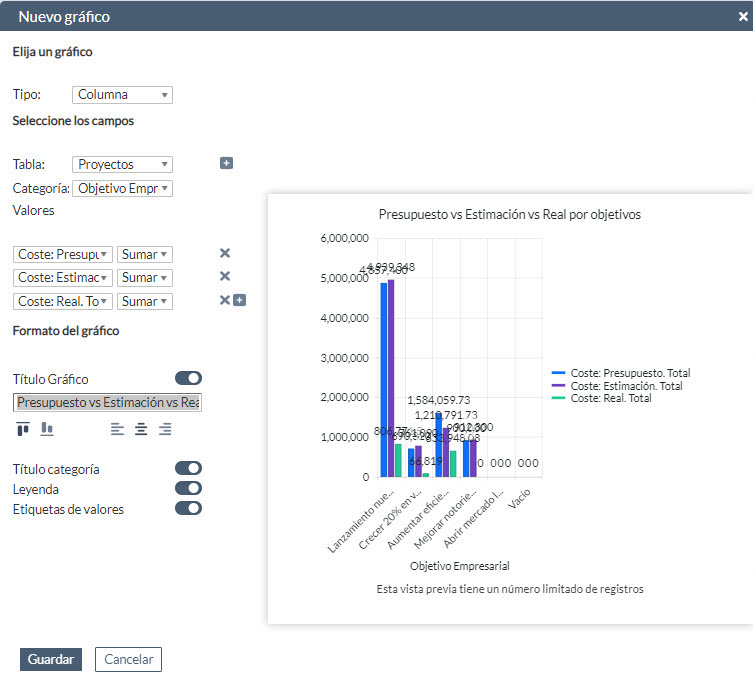The width and height of the screenshot is (753, 688).
Task: Expand the Tabla dropdown showing Proyectos
Action: (122, 164)
